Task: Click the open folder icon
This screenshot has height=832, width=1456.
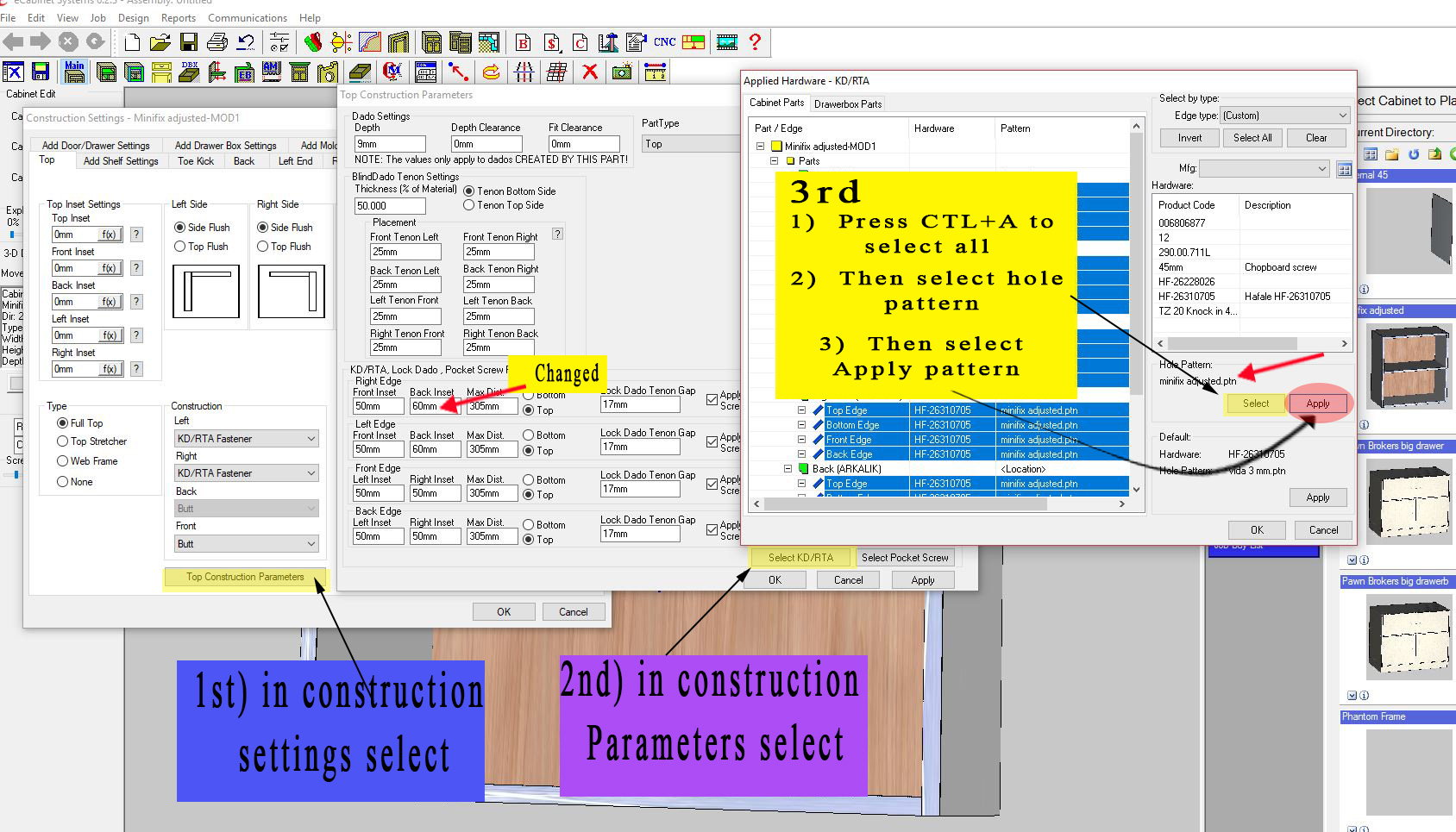Action: pyautogui.click(x=160, y=41)
